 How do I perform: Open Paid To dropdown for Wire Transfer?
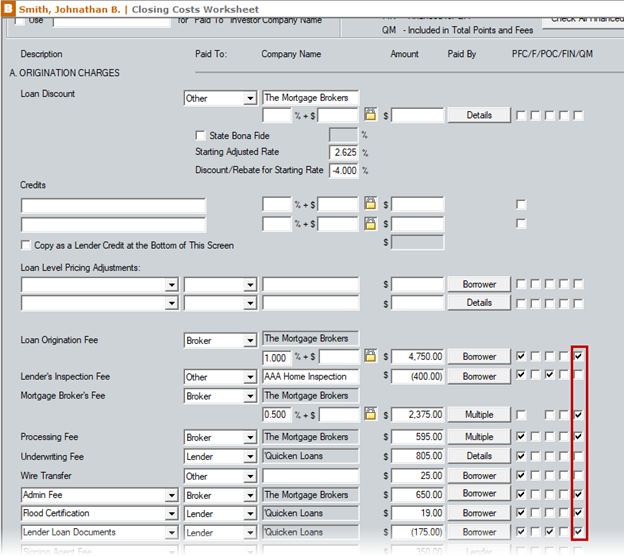click(x=249, y=476)
